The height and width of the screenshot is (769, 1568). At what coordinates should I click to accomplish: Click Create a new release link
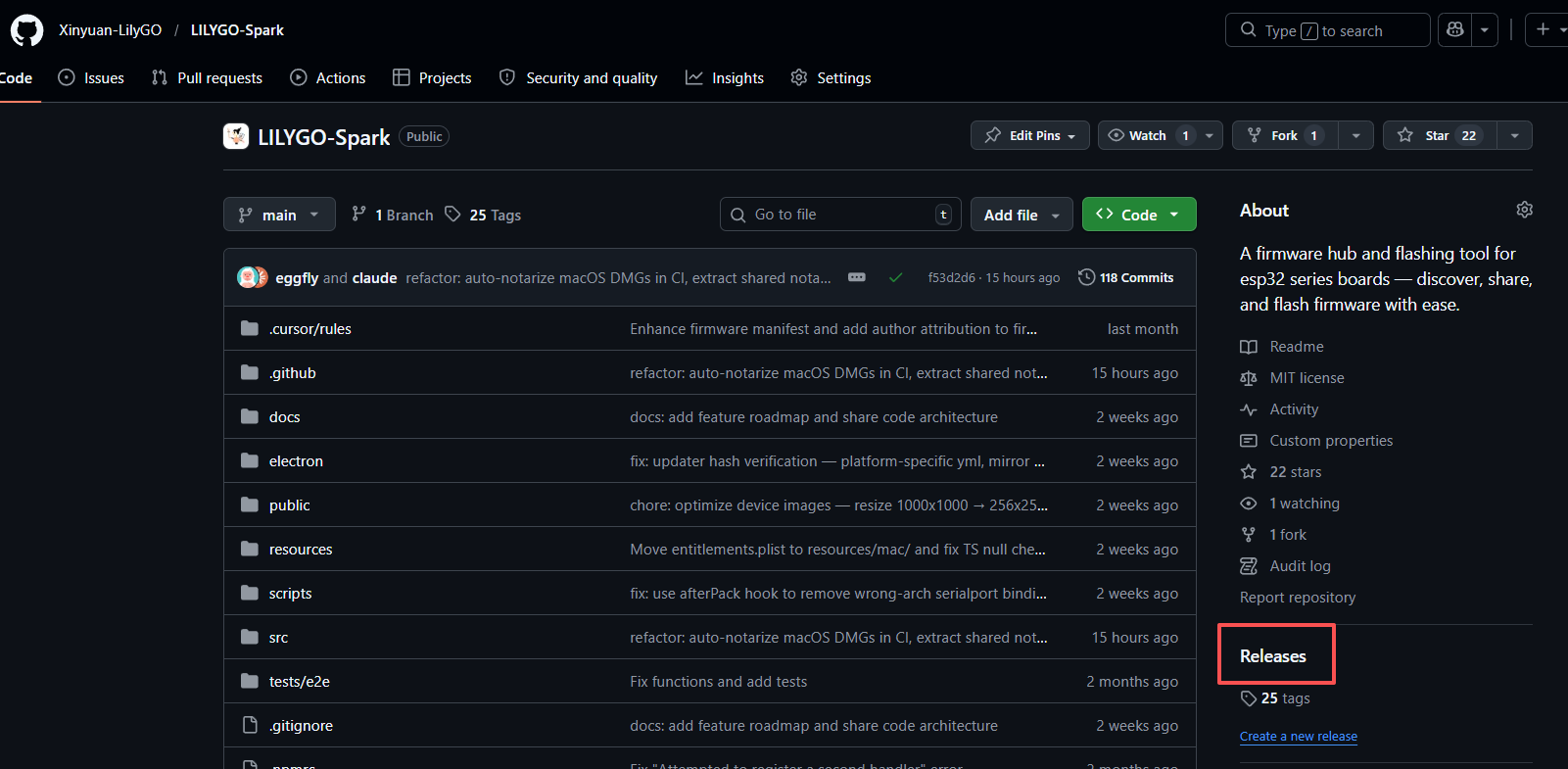click(x=1299, y=737)
